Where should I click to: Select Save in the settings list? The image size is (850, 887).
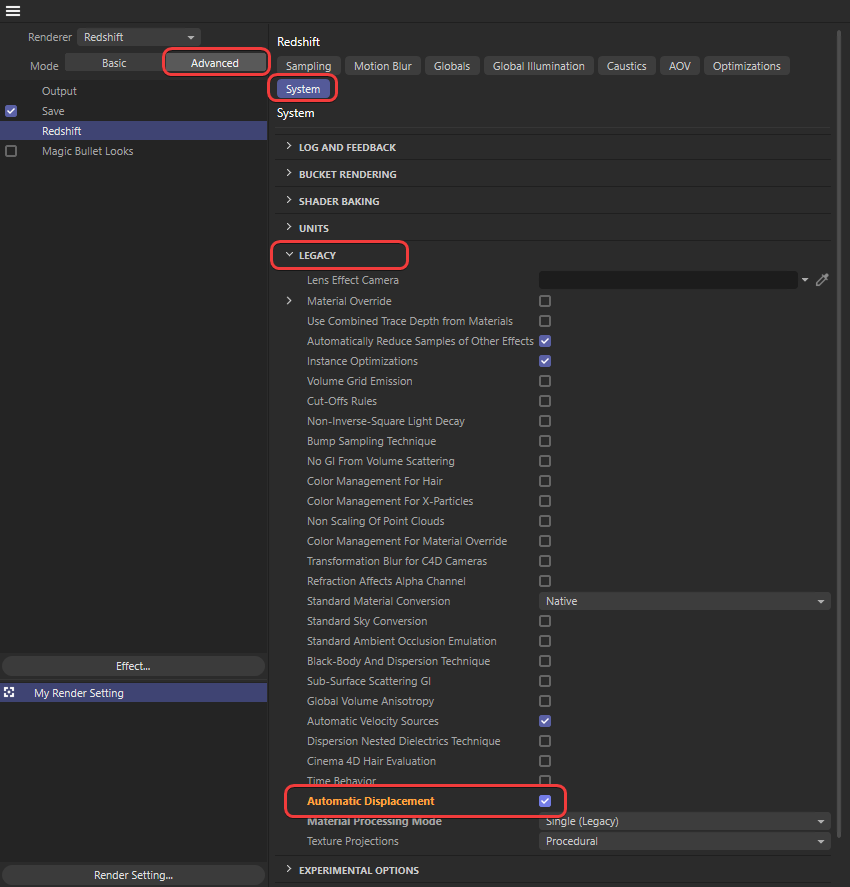pyautogui.click(x=53, y=111)
